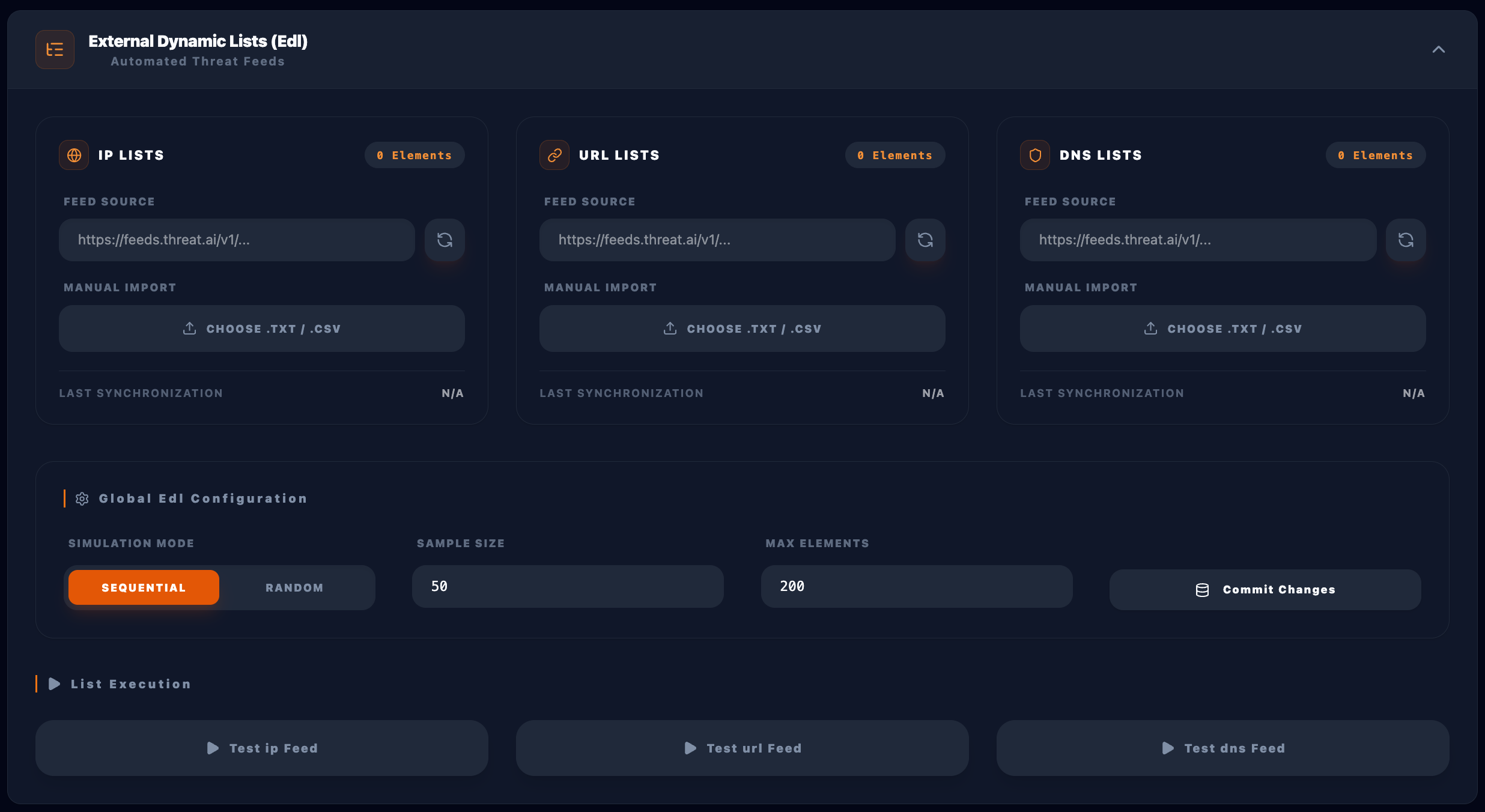Click the External Dynamic Lists tree icon
The height and width of the screenshot is (812, 1485).
(x=55, y=49)
